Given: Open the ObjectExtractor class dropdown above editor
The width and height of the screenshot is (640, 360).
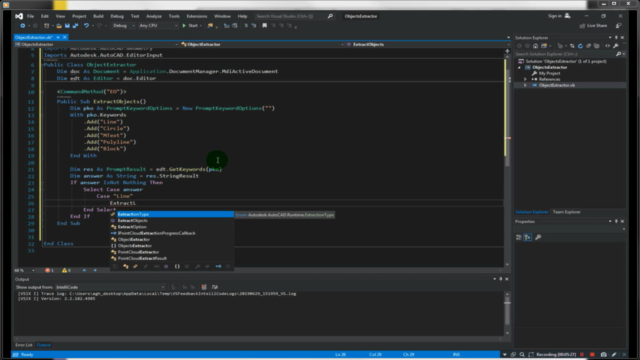Looking at the screenshot, I should pyautogui.click(x=261, y=44).
